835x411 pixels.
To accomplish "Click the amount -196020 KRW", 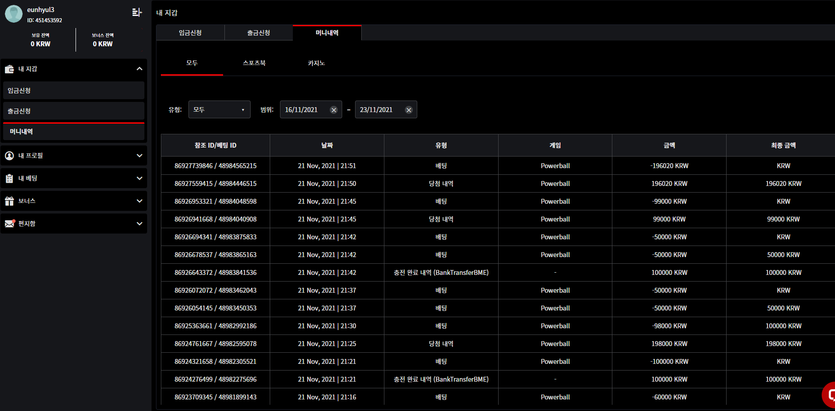I will (x=669, y=166).
